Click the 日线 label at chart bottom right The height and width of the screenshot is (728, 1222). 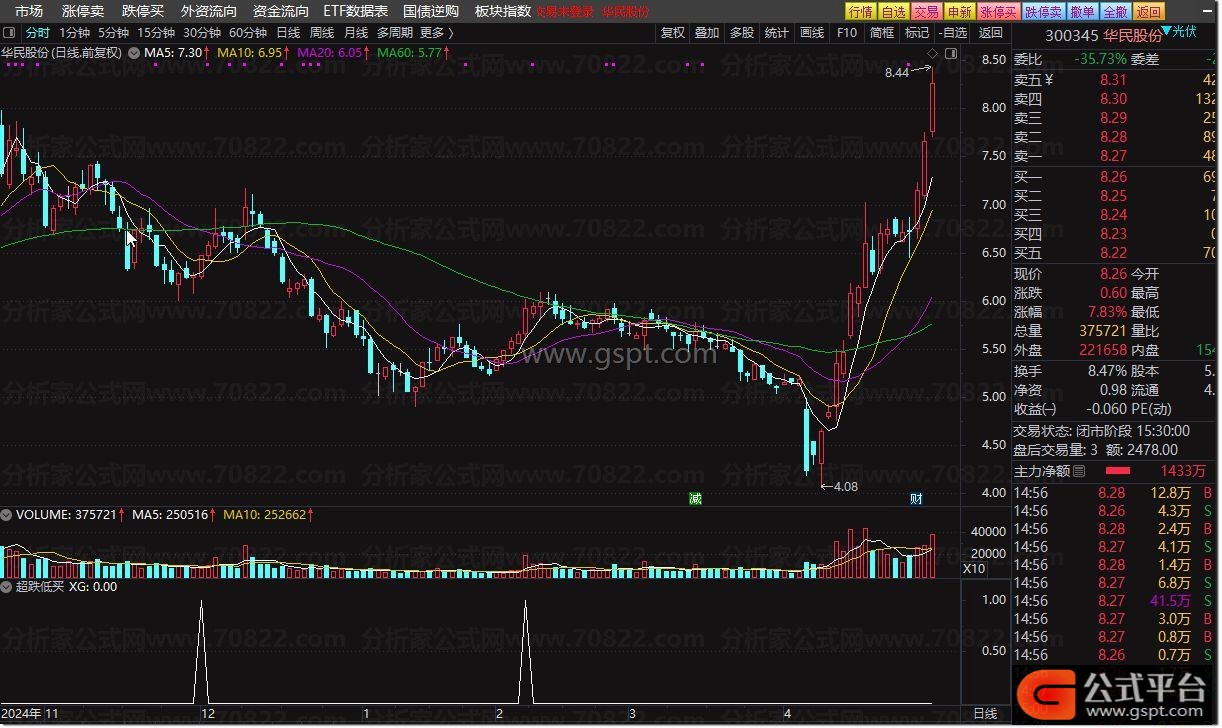pyautogui.click(x=985, y=714)
